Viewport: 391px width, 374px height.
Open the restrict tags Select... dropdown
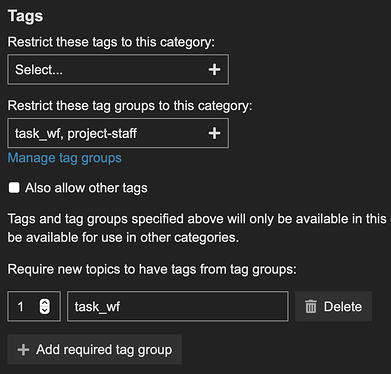(x=118, y=69)
